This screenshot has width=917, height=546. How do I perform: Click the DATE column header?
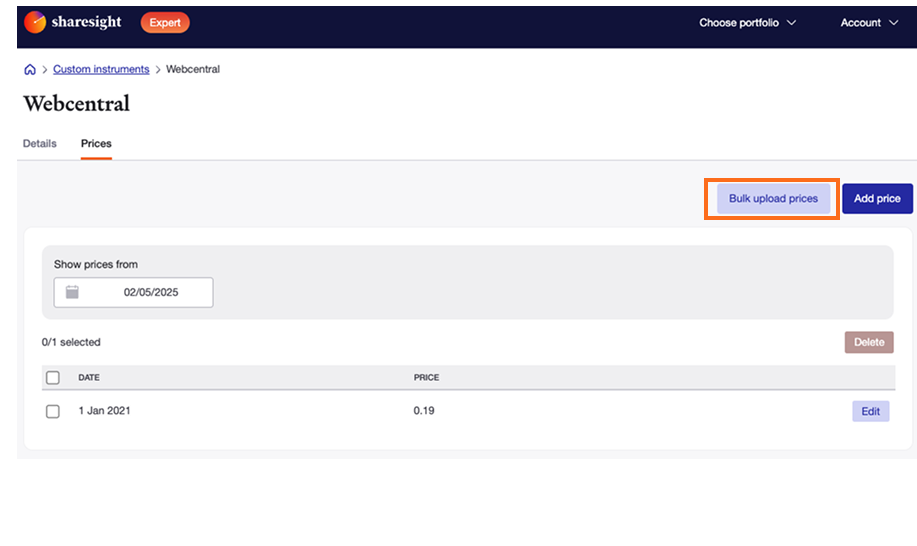(89, 378)
